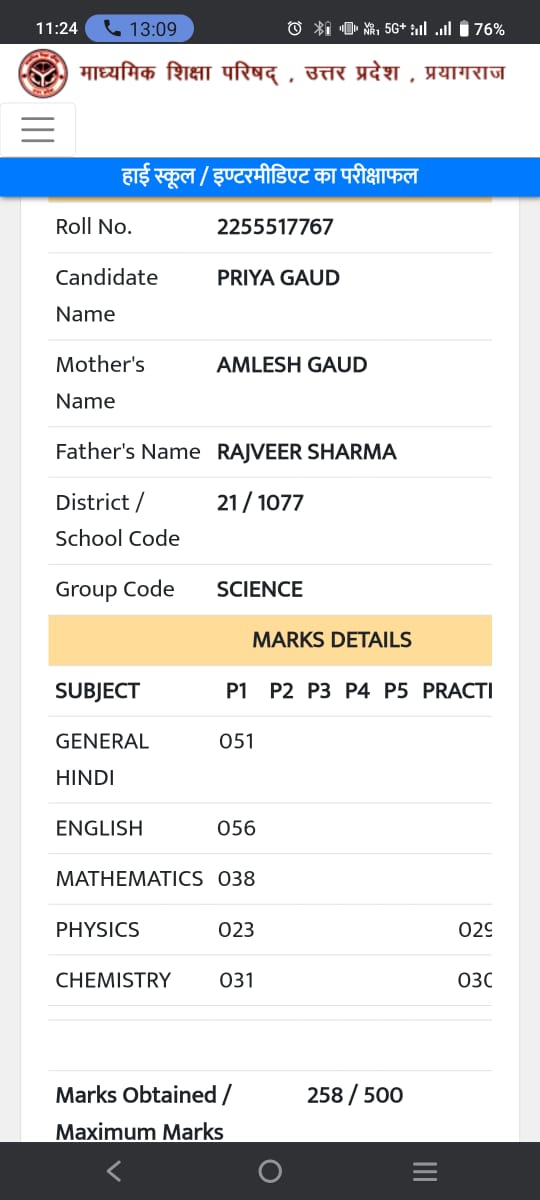Select the MARKS DETAILS heading bar
This screenshot has width=540, height=1200.
(x=270, y=640)
